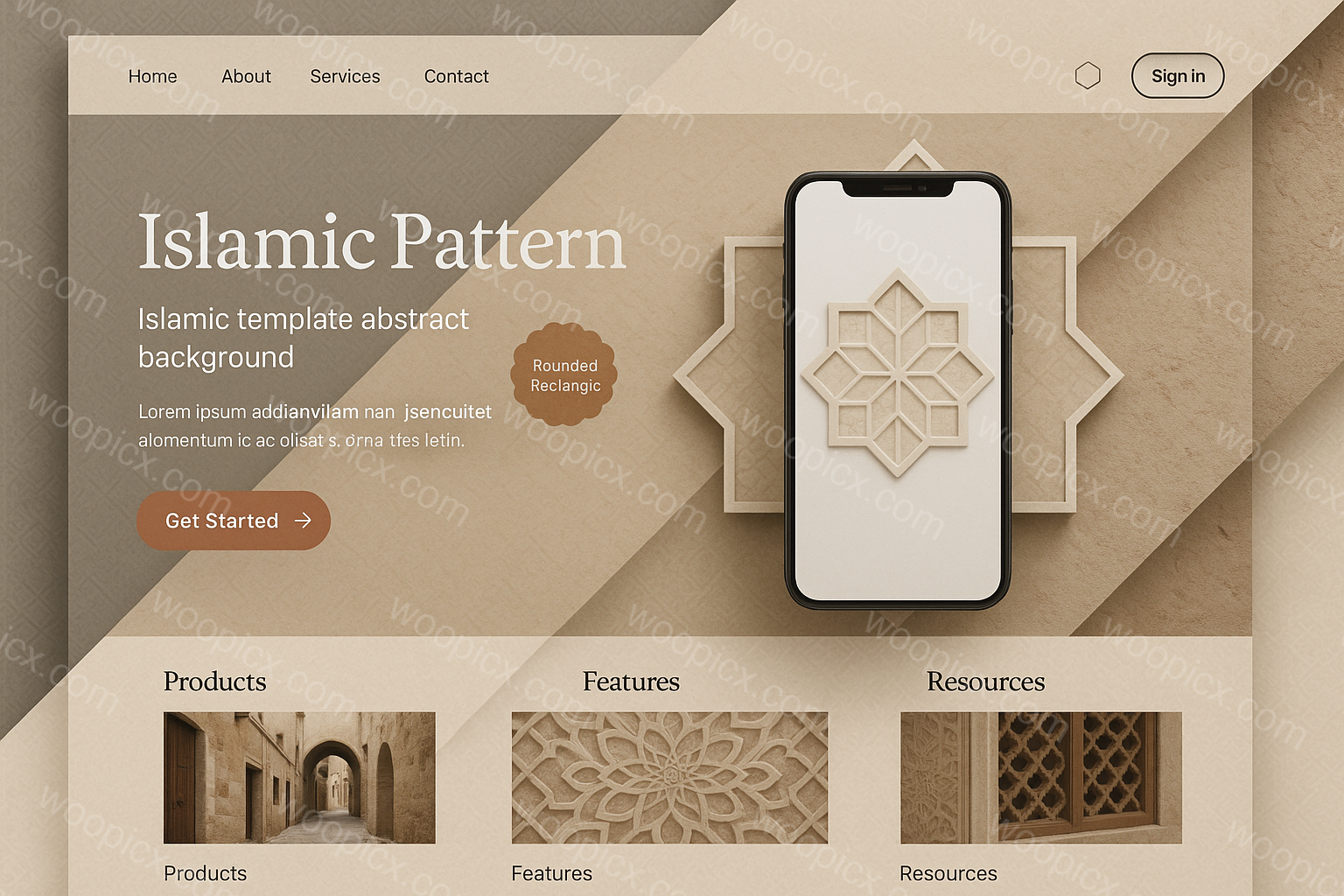This screenshot has width=1344, height=896.
Task: Open the Features floral carving thumbnail
Action: [x=669, y=778]
